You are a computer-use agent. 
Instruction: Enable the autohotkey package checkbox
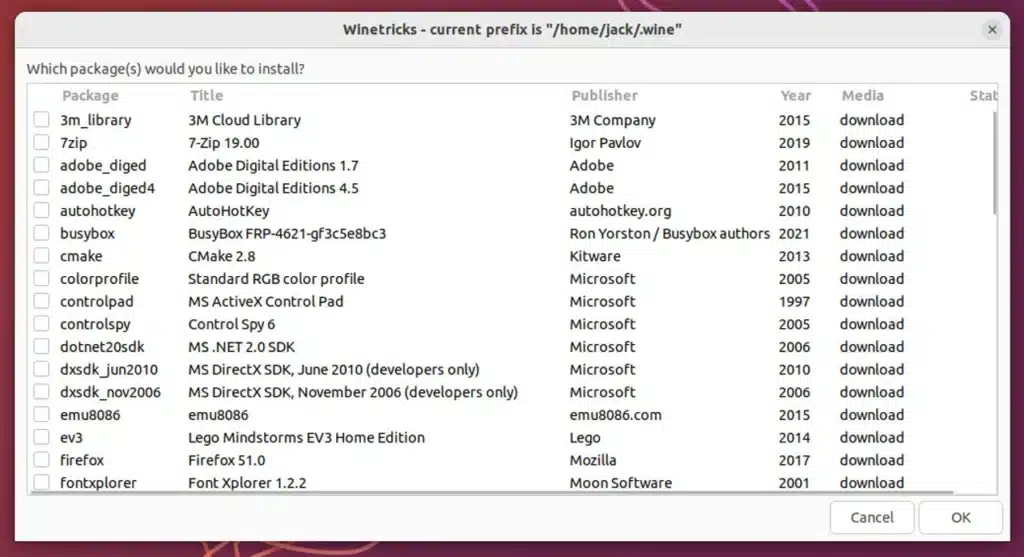41,210
